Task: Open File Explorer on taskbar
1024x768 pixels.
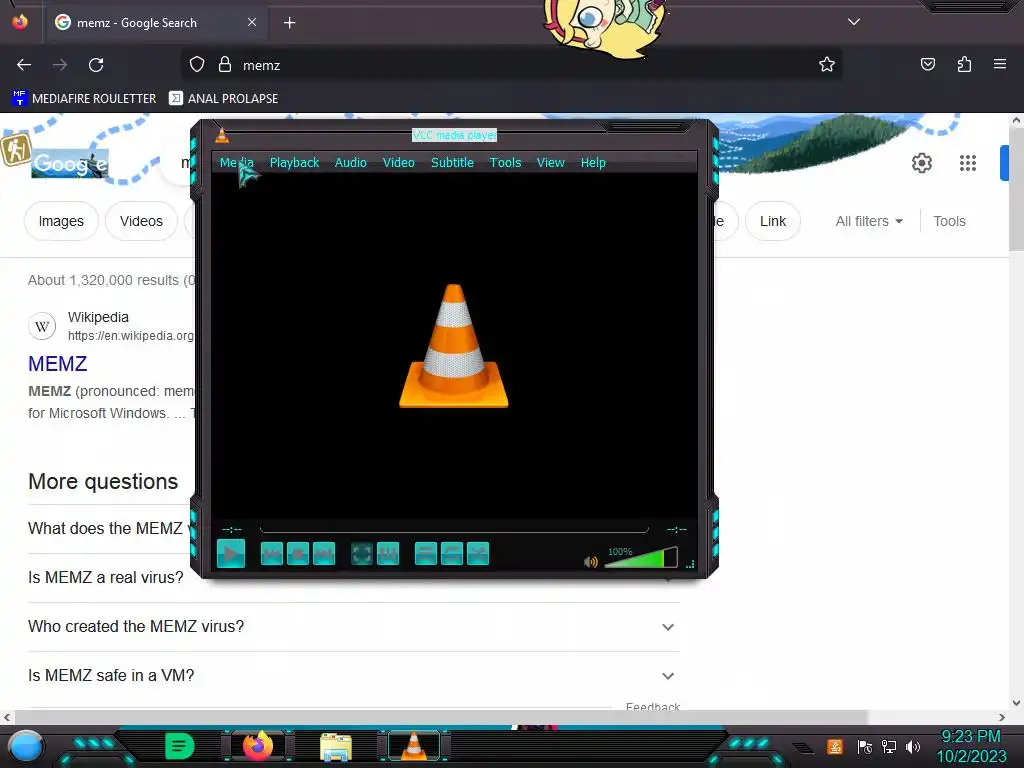Action: click(x=336, y=747)
